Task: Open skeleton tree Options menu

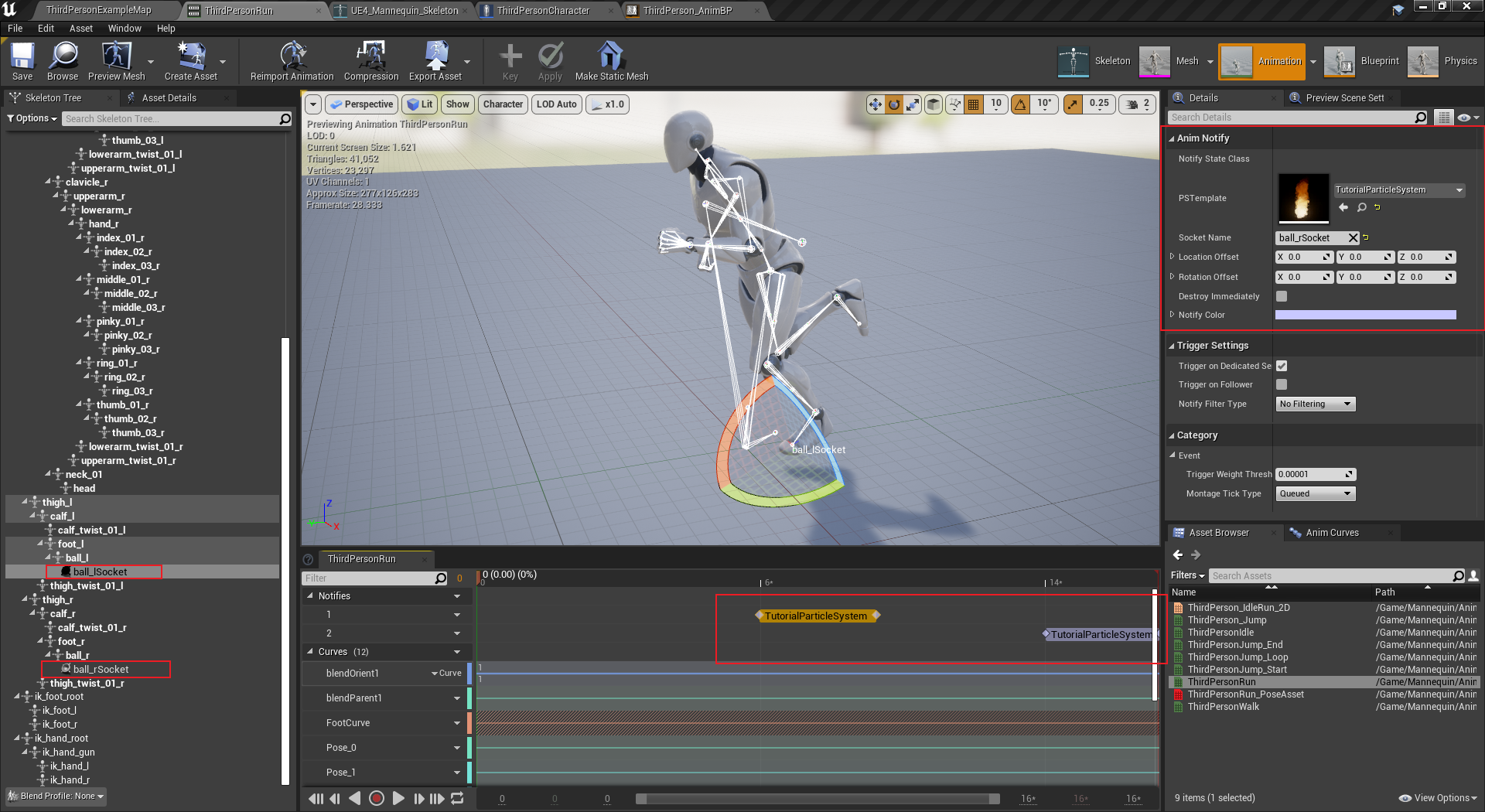Action: (32, 118)
